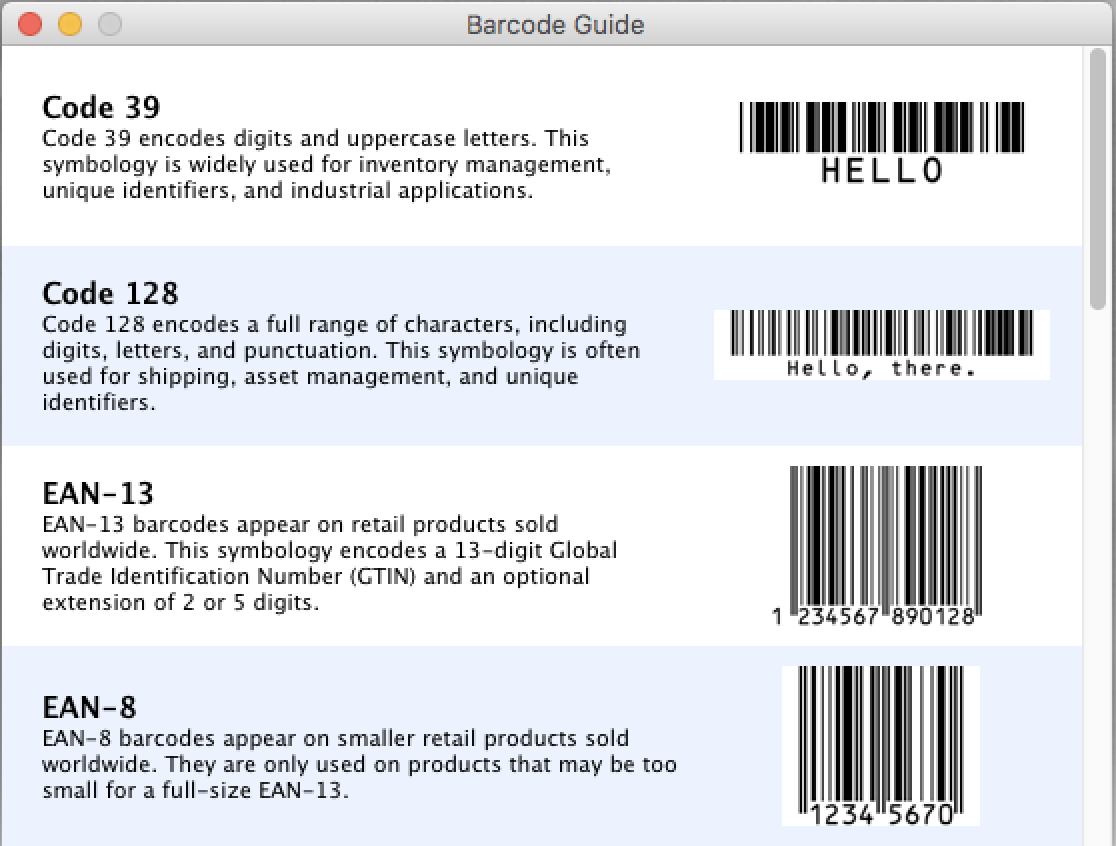Click the Code 128 description paragraph
Viewport: 1116px width, 846px height.
point(340,364)
